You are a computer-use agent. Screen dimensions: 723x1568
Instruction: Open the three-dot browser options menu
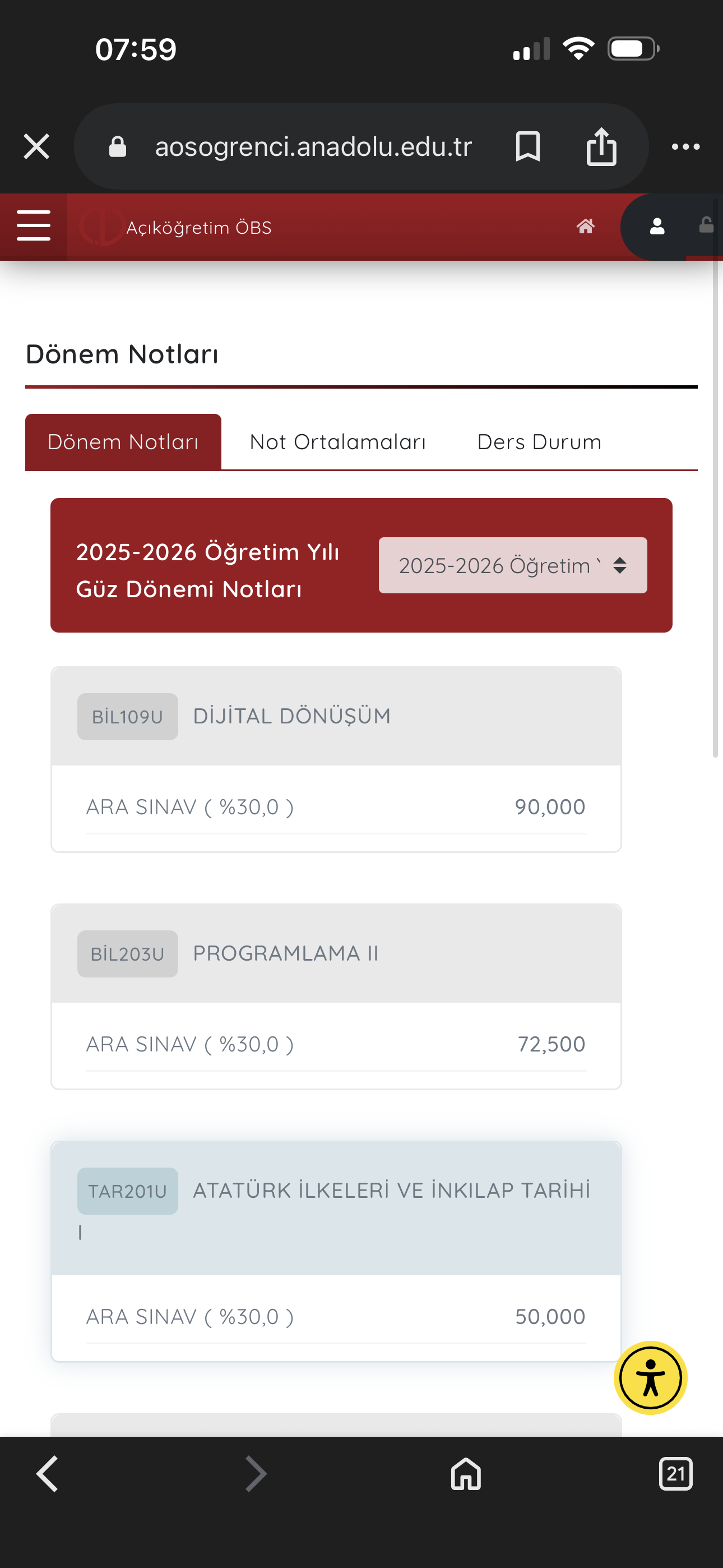[x=685, y=147]
